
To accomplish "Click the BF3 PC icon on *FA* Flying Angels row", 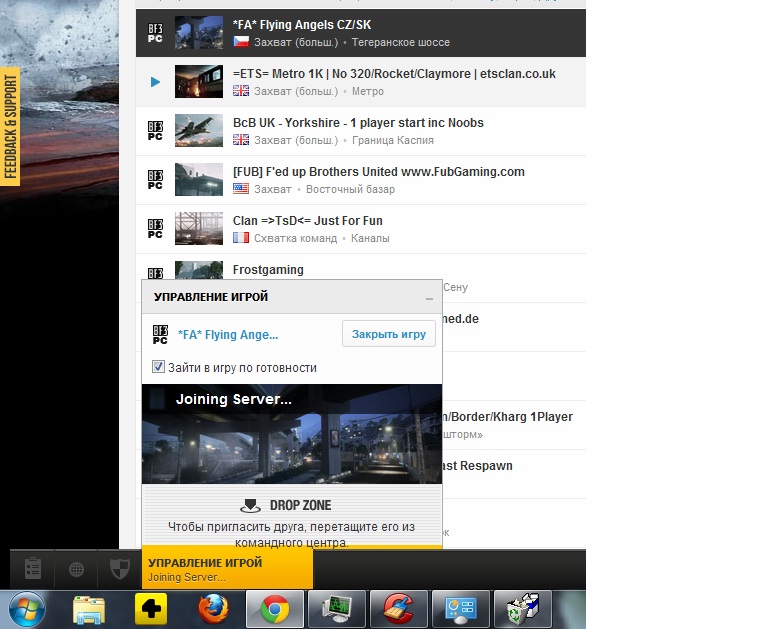I will coord(155,33).
